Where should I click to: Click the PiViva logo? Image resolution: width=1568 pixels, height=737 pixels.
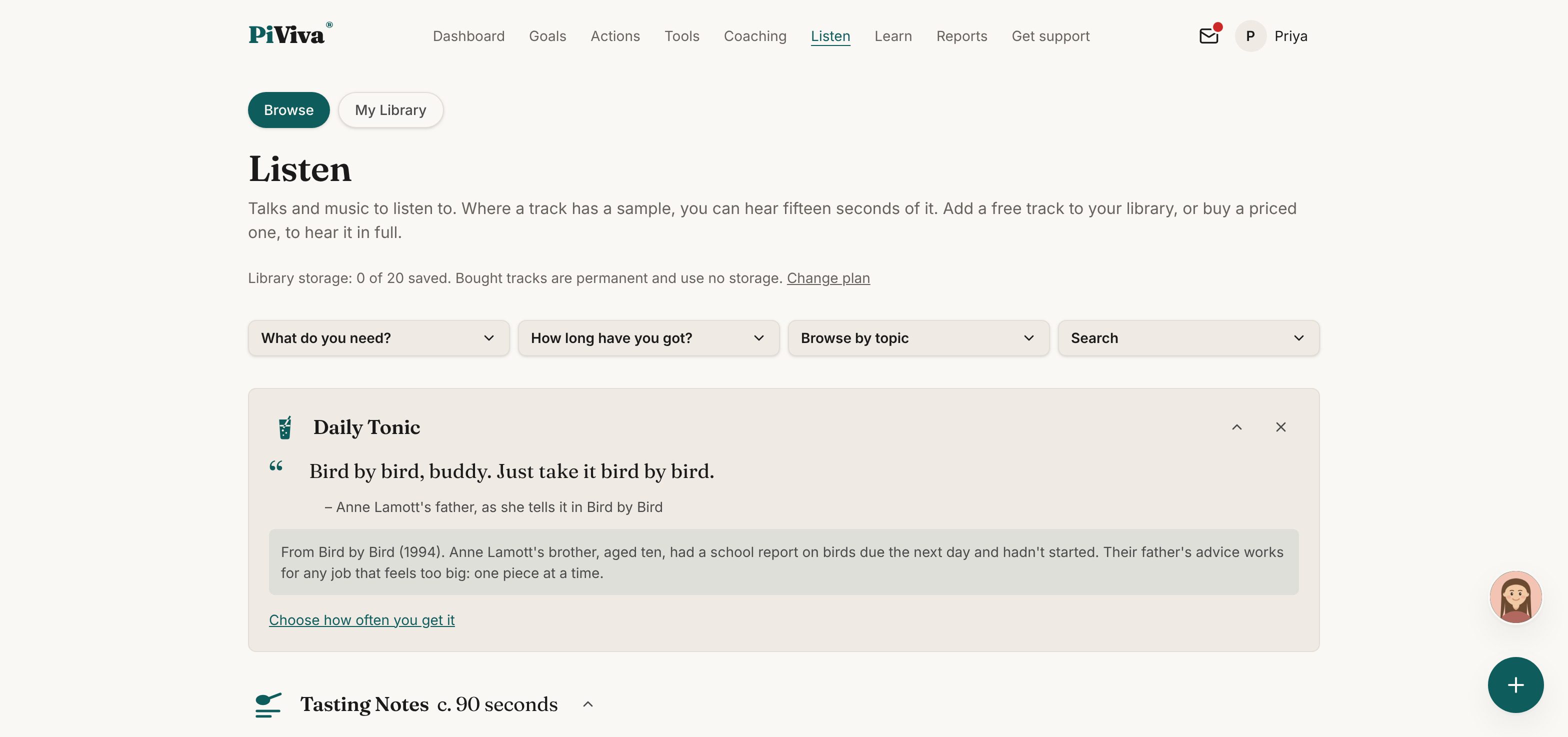coord(290,34)
